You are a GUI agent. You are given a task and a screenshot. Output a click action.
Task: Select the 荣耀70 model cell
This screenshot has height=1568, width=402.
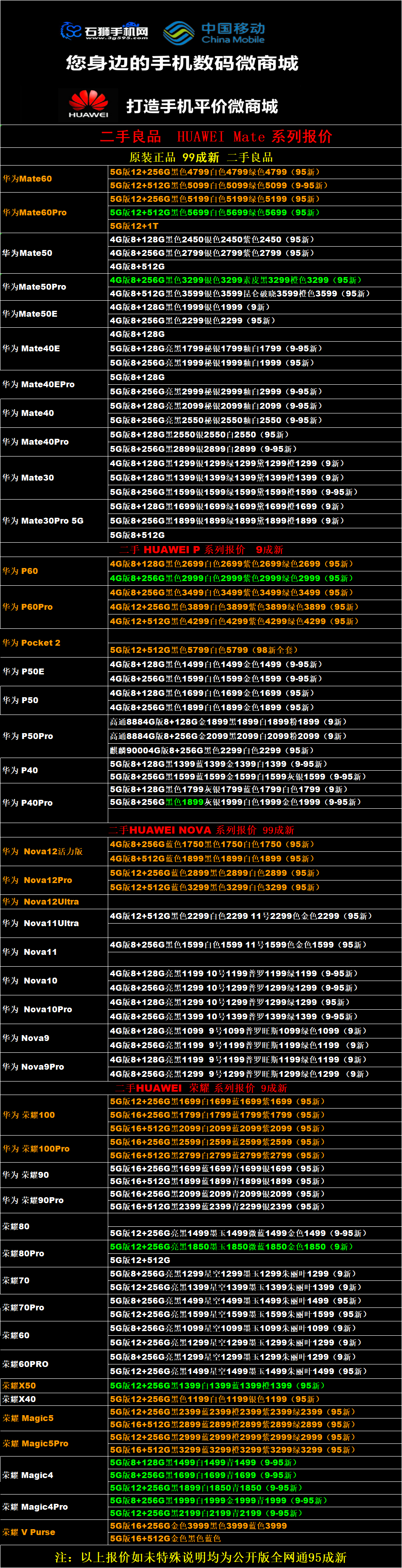pos(54,1280)
